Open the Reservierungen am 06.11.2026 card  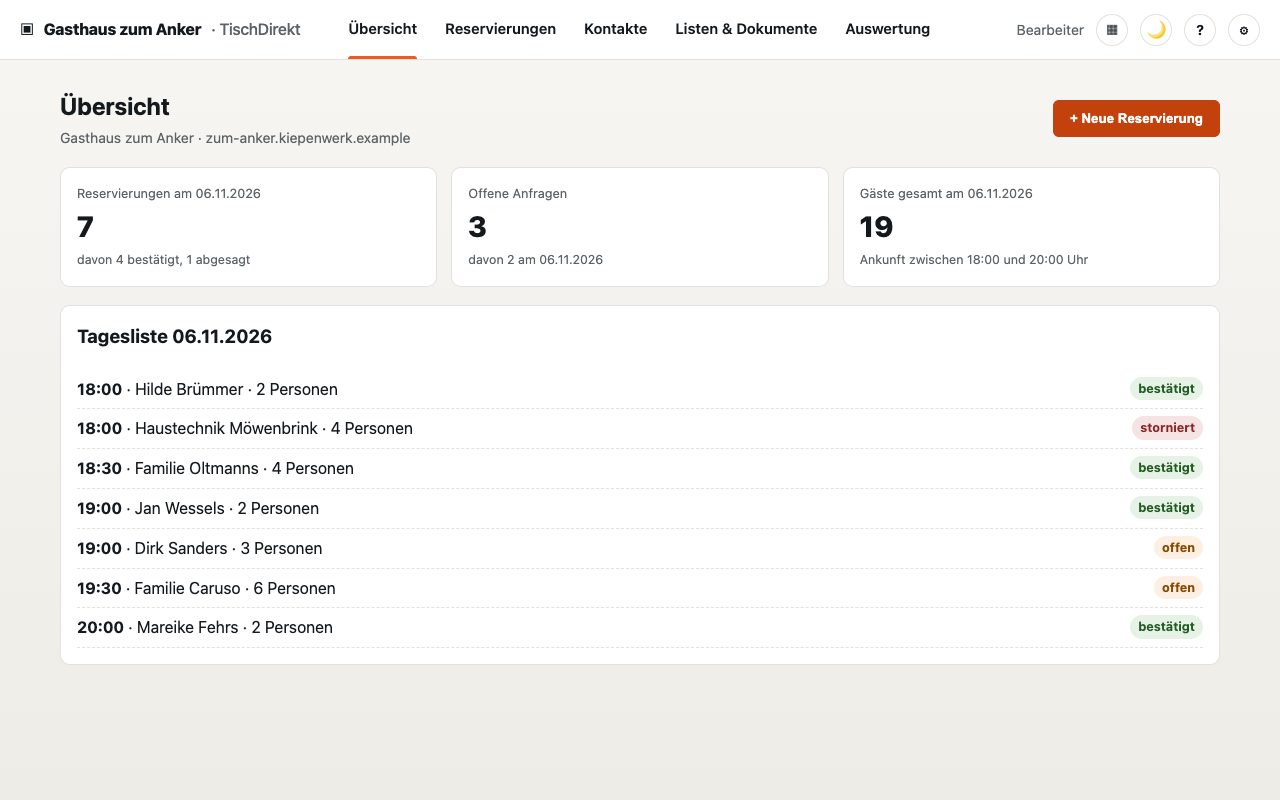pos(248,227)
